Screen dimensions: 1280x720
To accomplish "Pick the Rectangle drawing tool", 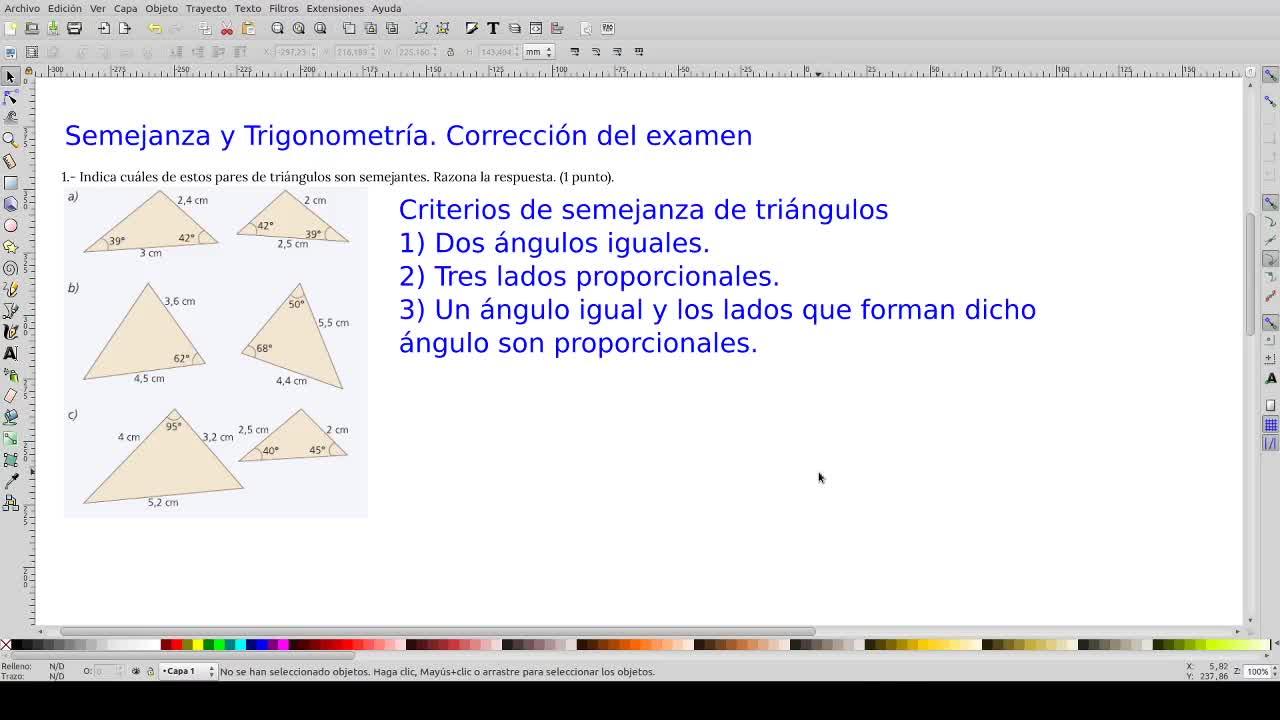I will pyautogui.click(x=11, y=183).
